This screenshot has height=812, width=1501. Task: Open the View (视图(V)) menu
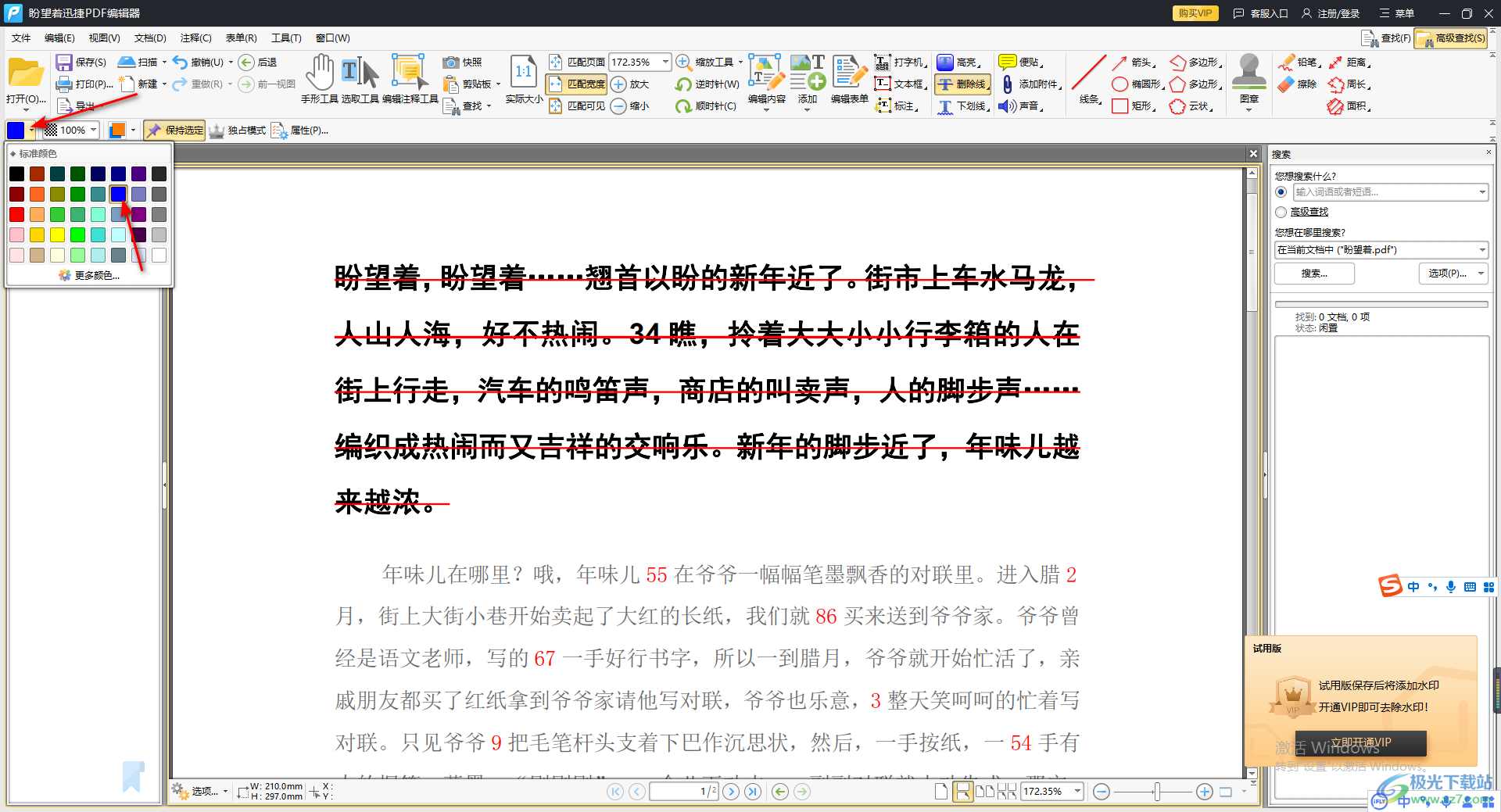pyautogui.click(x=104, y=38)
